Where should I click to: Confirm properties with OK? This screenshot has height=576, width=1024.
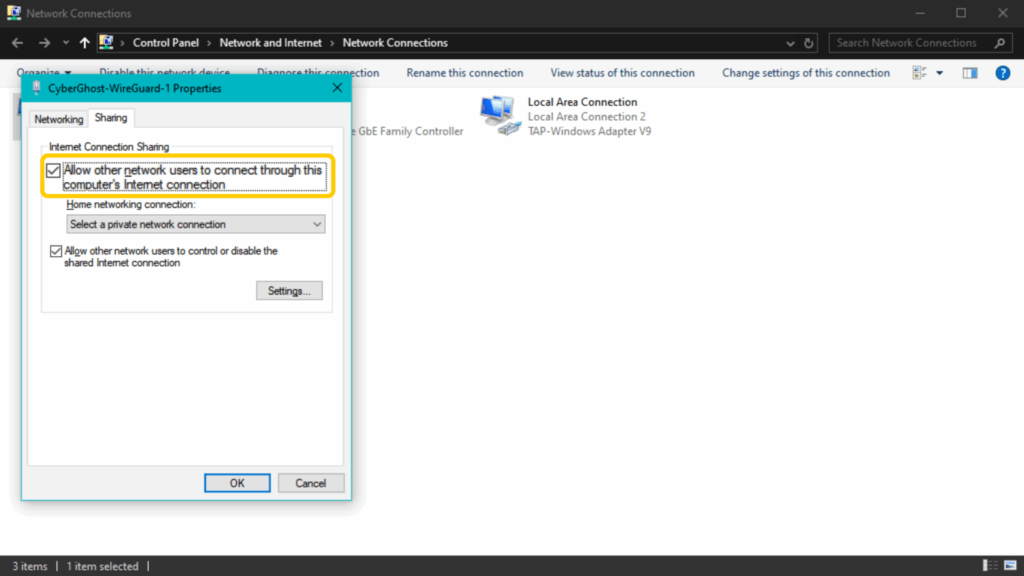pyautogui.click(x=237, y=483)
